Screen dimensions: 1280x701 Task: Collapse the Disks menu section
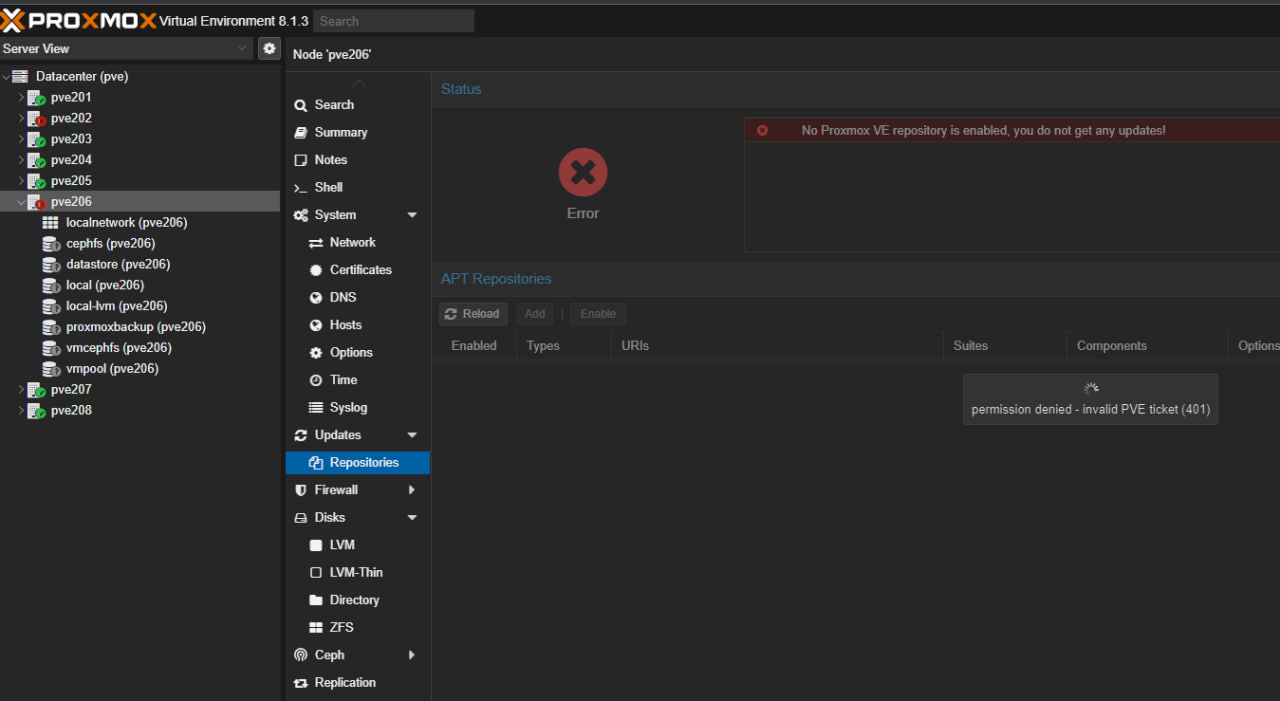412,518
